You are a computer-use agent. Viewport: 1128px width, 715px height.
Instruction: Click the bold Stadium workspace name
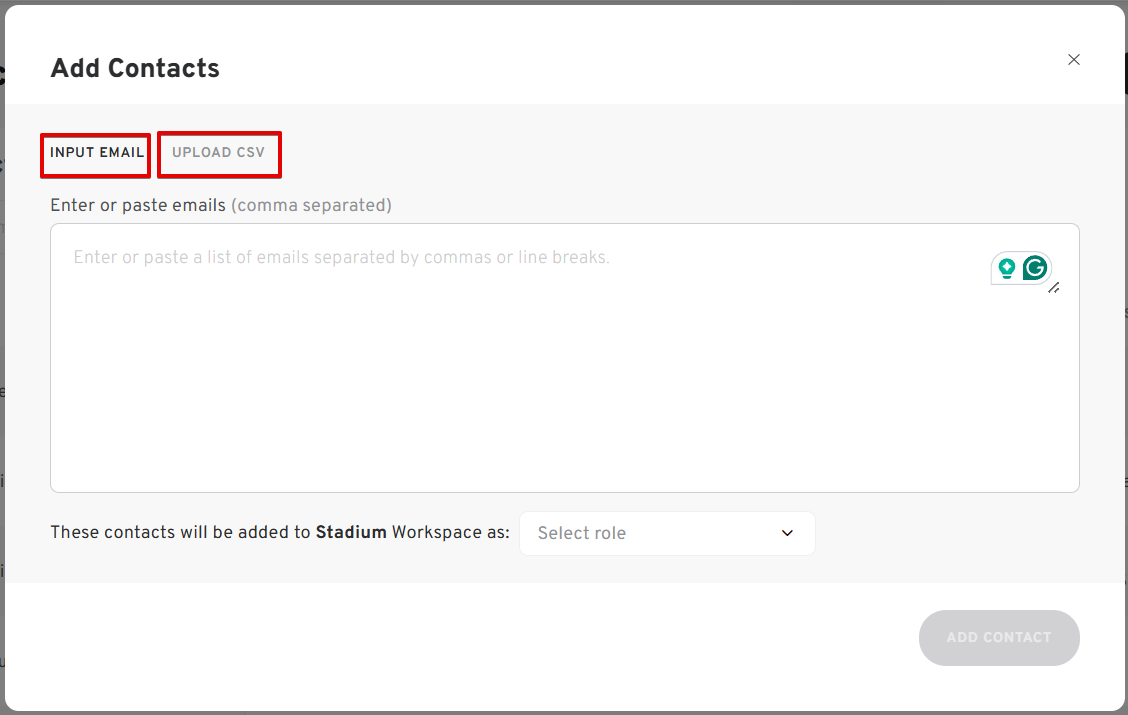351,532
